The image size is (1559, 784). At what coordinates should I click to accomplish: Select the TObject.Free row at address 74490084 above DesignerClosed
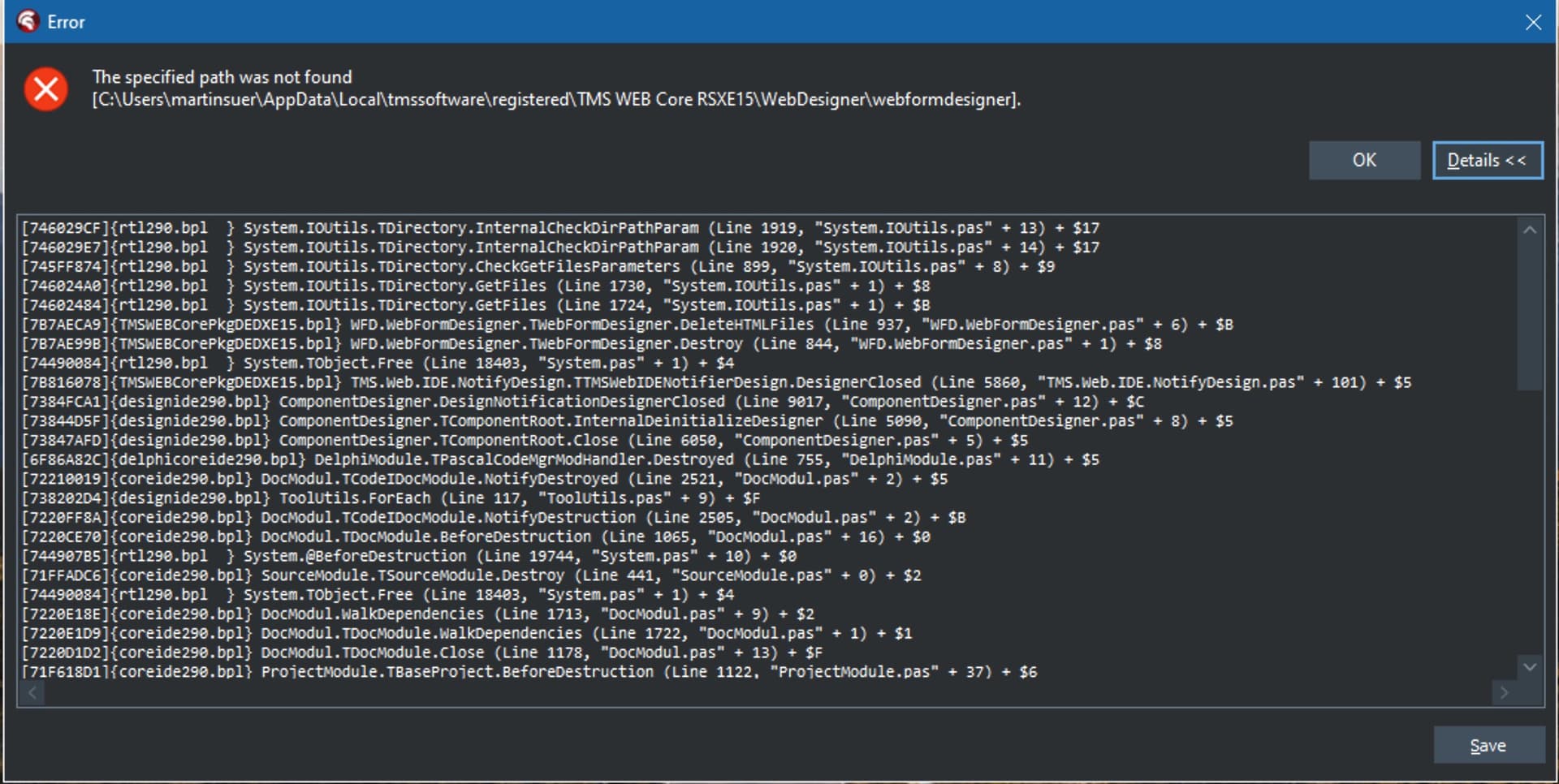tap(378, 364)
